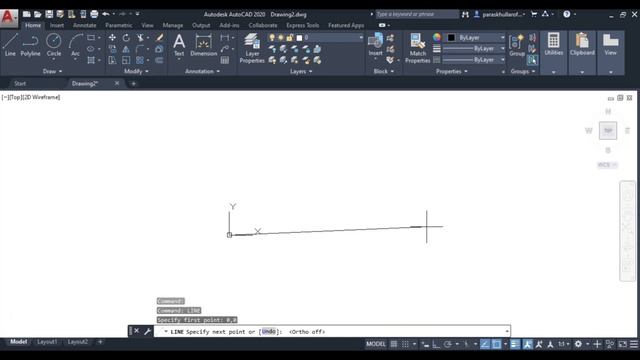Expand the Block panel
The width and height of the screenshot is (640, 360).
[x=384, y=71]
